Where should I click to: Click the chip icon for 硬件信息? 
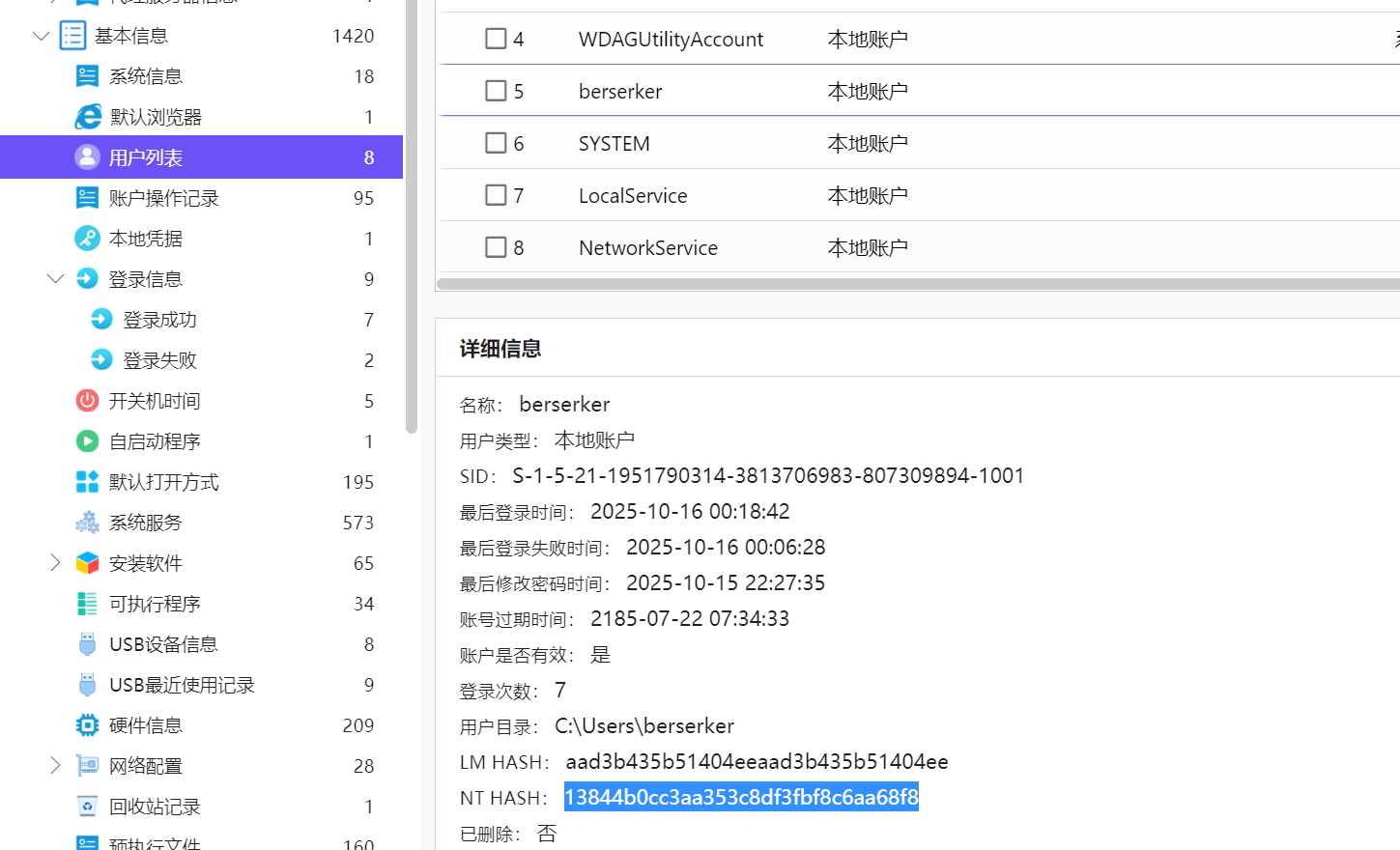87,725
